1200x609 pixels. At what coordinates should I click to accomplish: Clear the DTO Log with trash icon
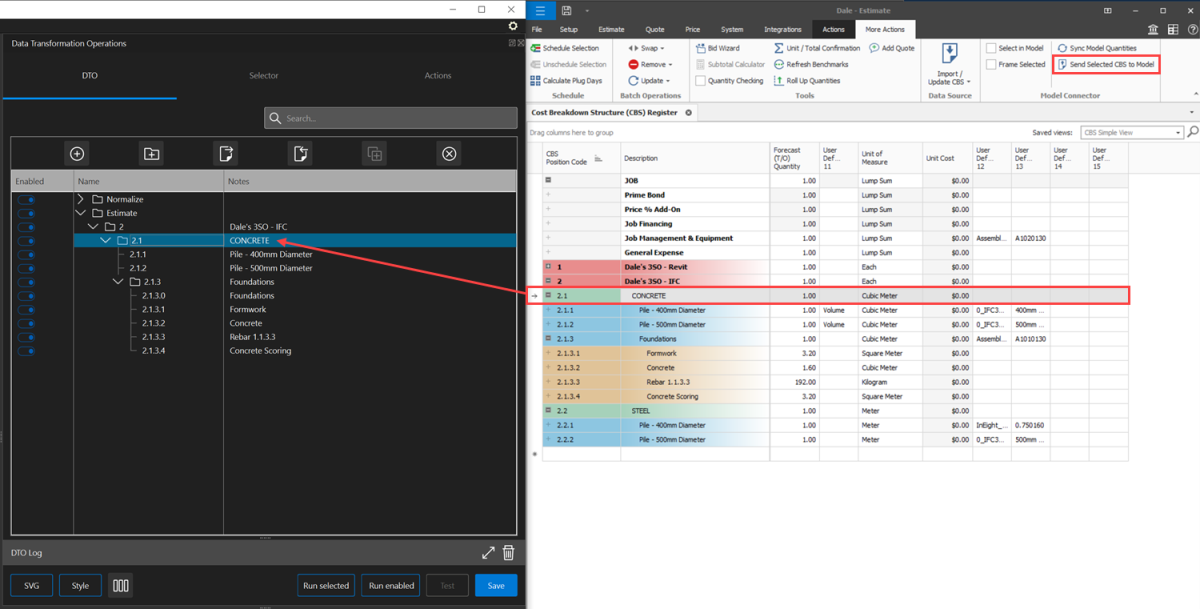(x=508, y=553)
